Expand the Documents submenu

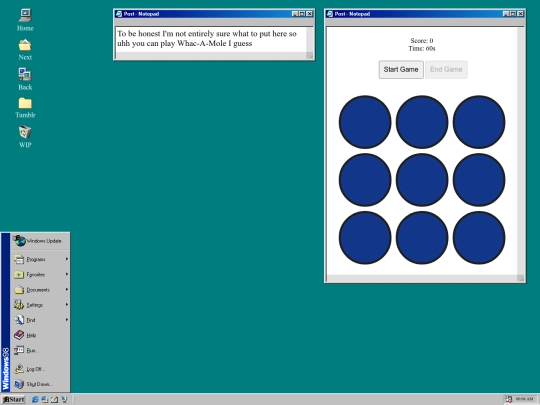tap(40, 290)
